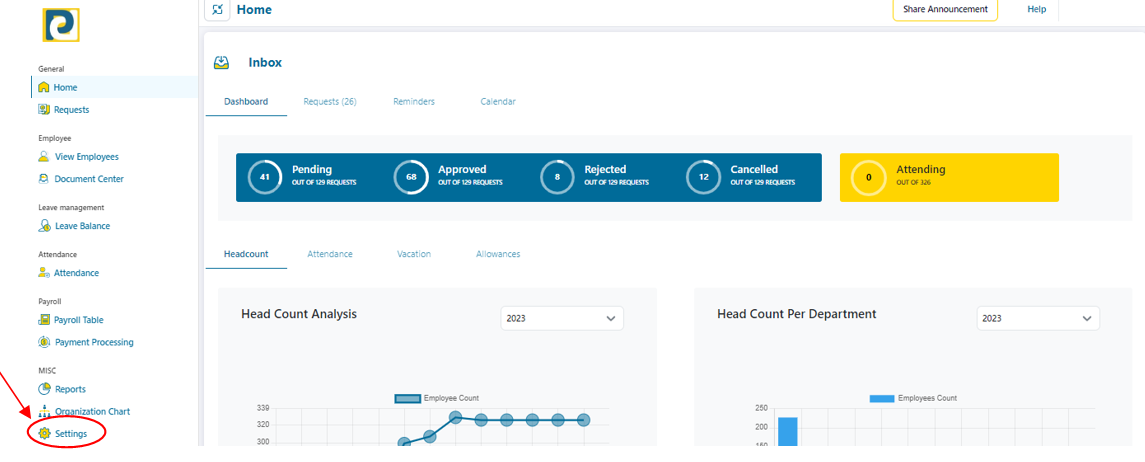Click the Rejected count circle showing 8
Viewport: 1145px width, 462px height.
click(x=557, y=177)
